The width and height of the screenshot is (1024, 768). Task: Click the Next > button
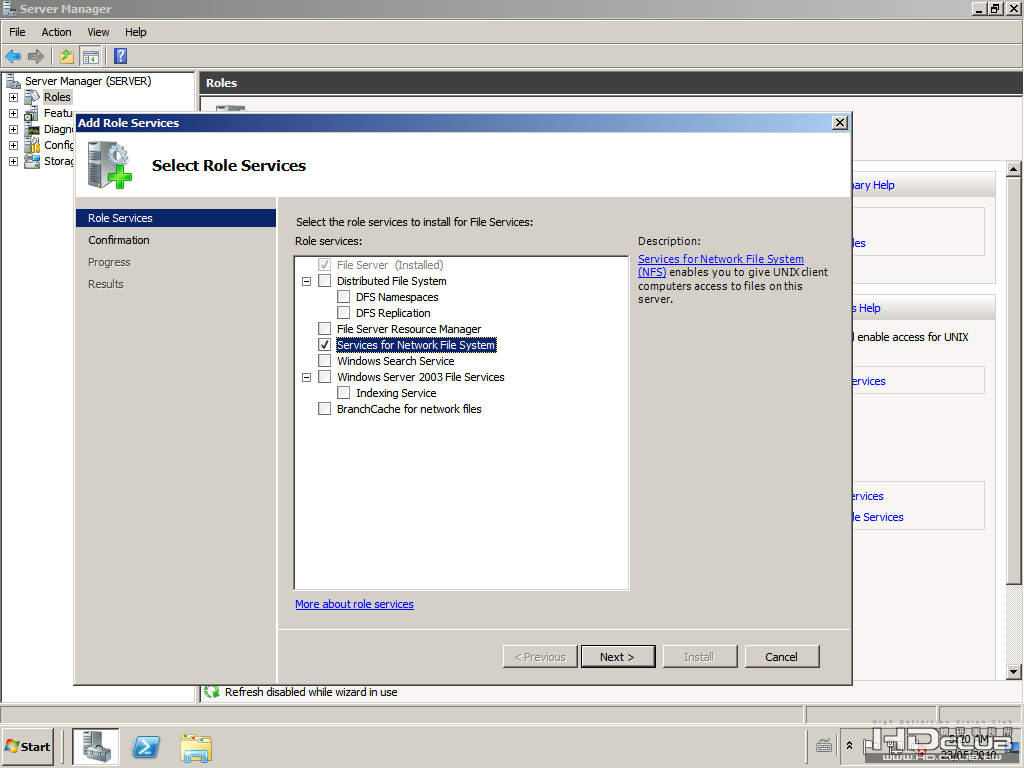[x=618, y=657]
